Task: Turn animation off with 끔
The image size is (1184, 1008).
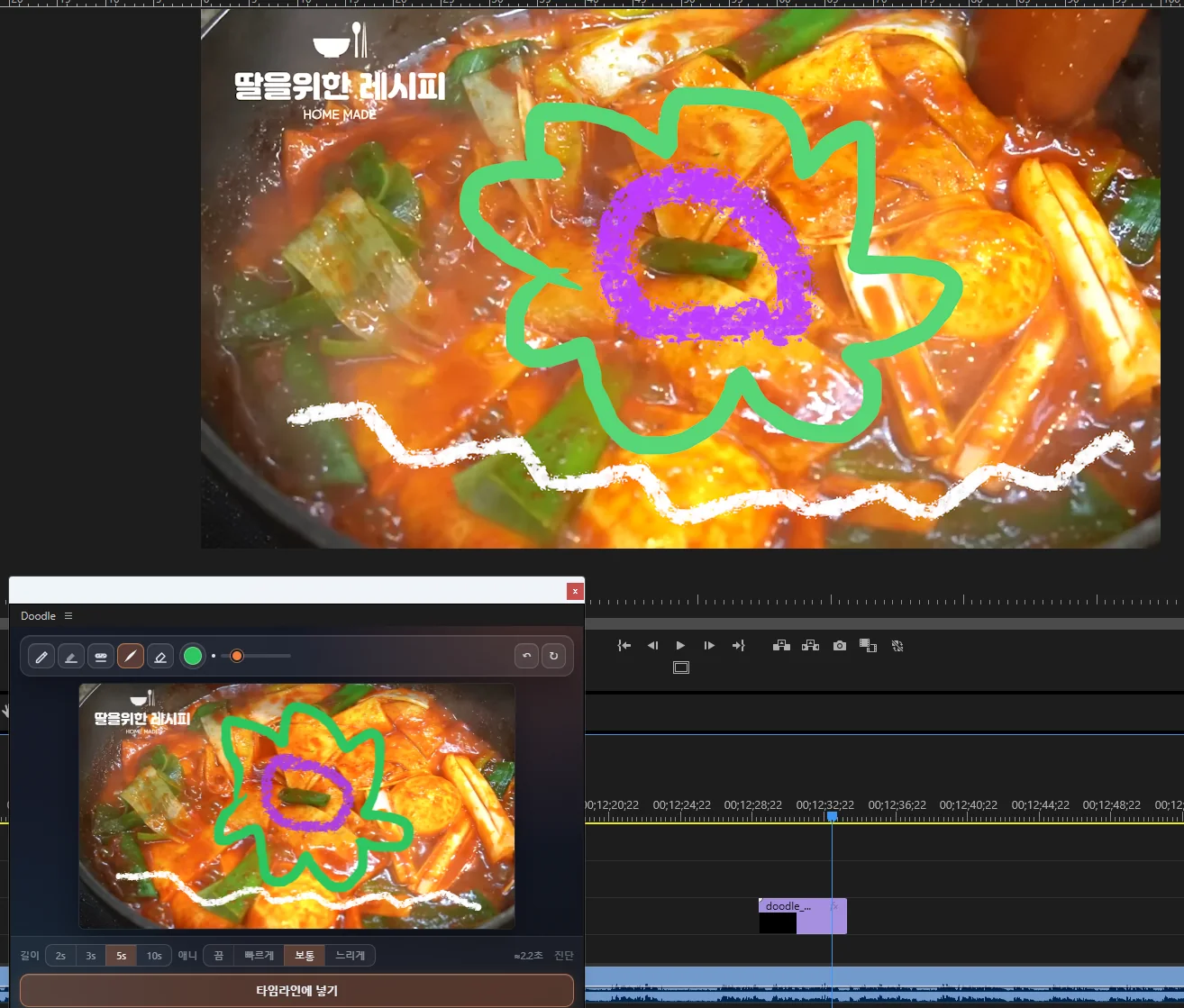Action: click(219, 956)
